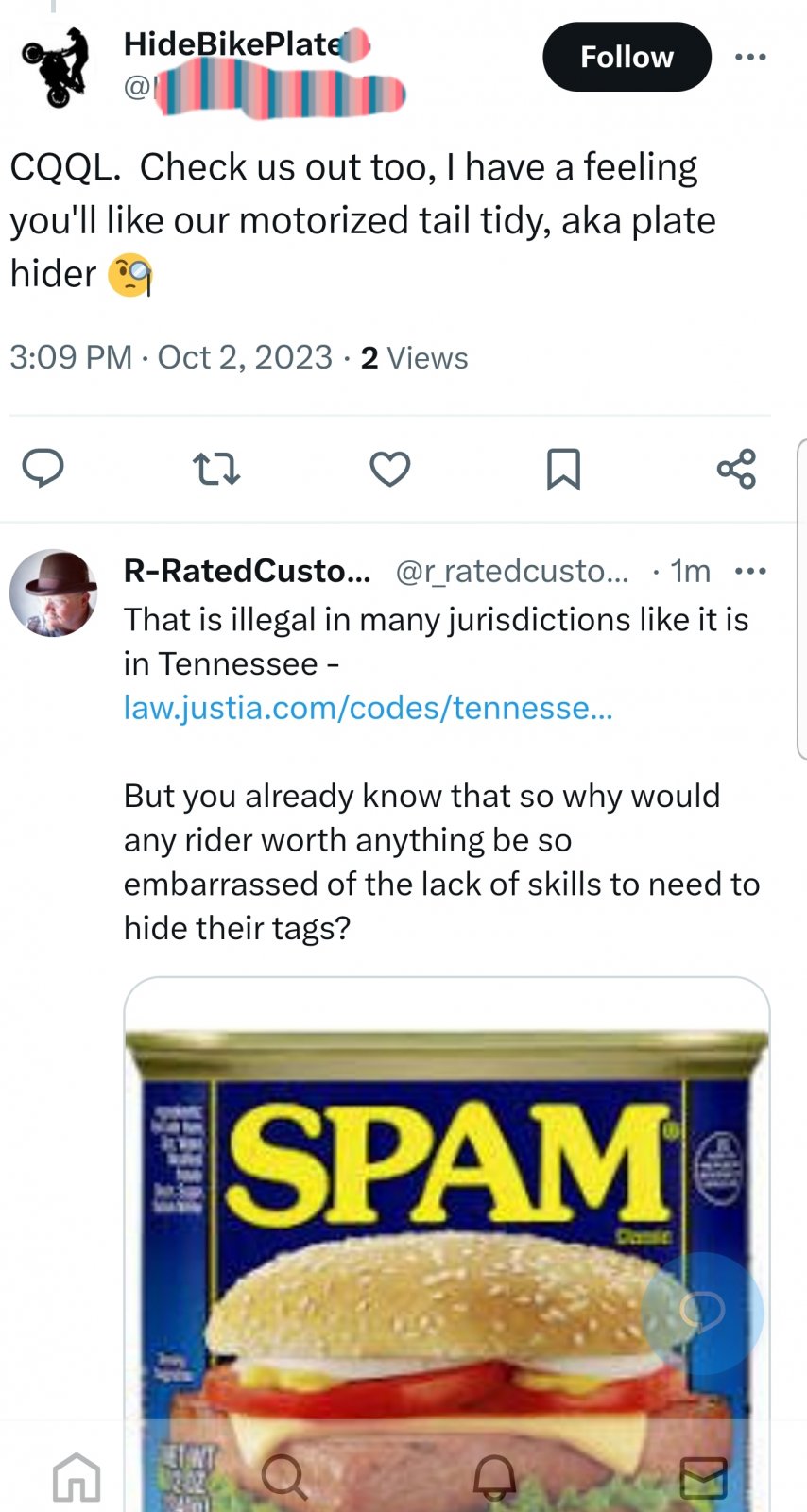This screenshot has width=807, height=1512.
Task: Tap the reply speech bubble icon
Action: point(43,469)
